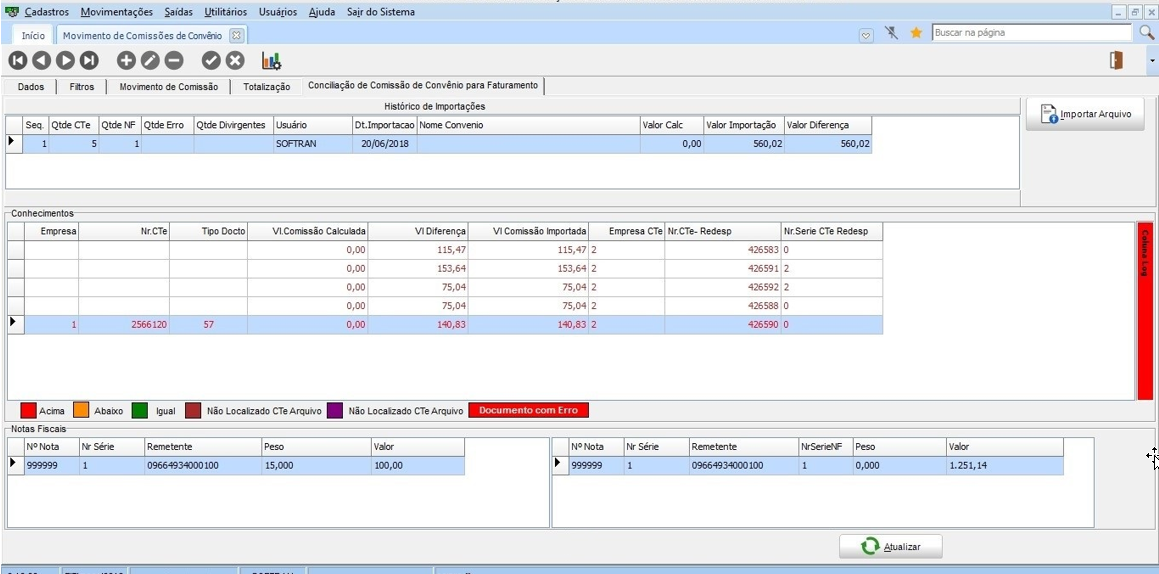Go to the previous record
1159x574 pixels.
point(41,61)
